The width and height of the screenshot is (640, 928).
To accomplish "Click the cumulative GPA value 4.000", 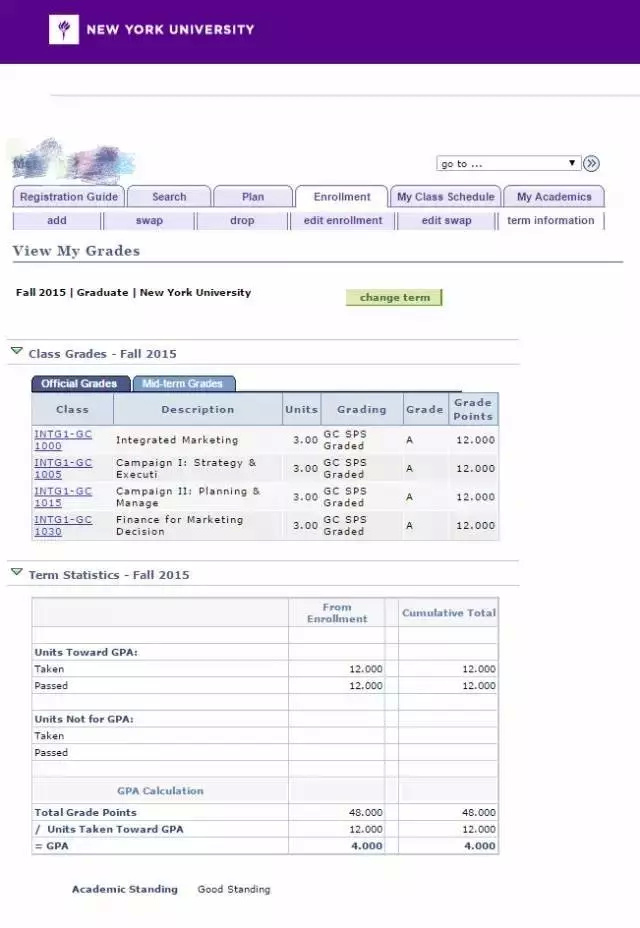I will 480,846.
